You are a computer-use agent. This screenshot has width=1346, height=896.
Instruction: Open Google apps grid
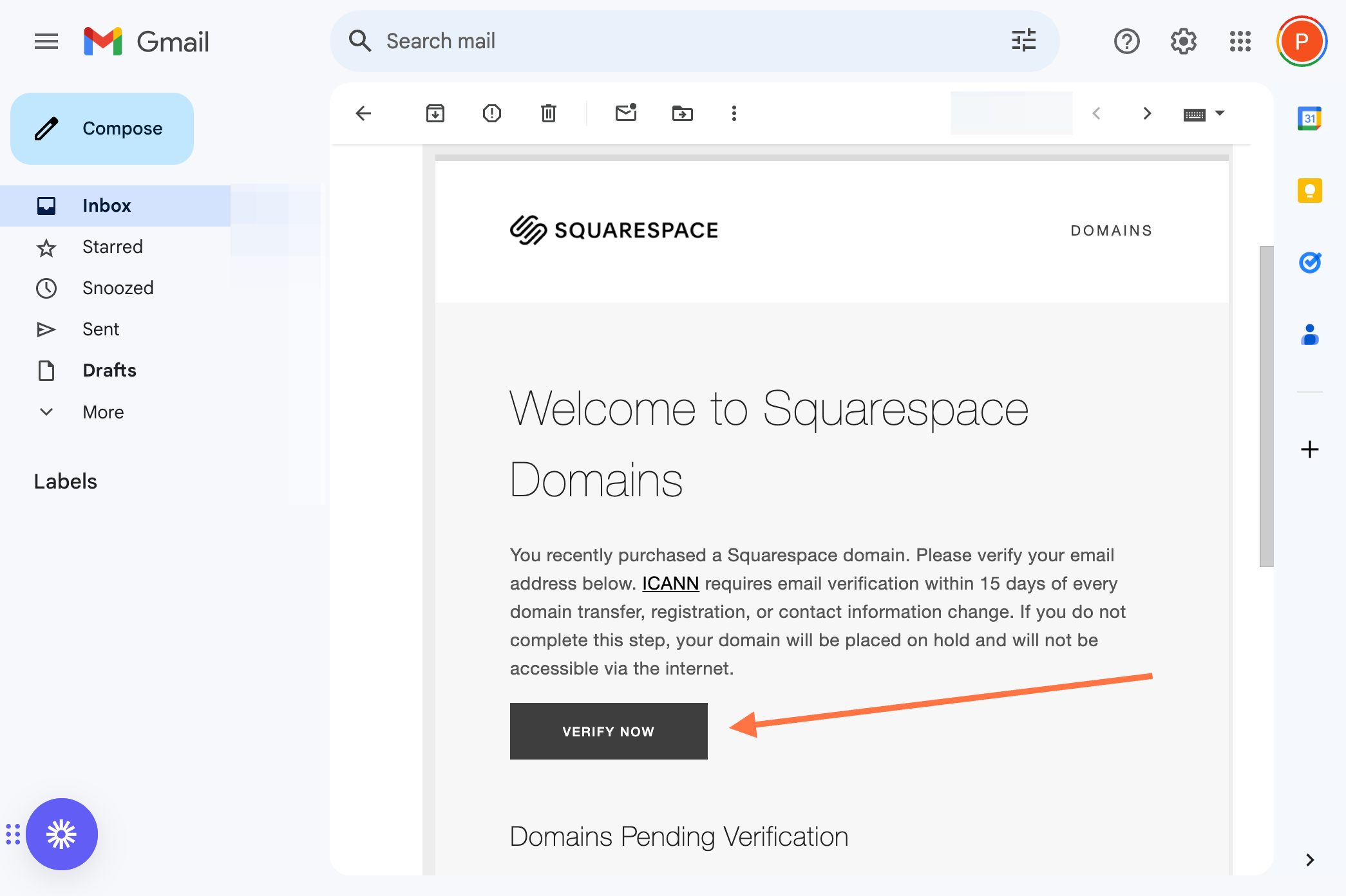coord(1240,42)
